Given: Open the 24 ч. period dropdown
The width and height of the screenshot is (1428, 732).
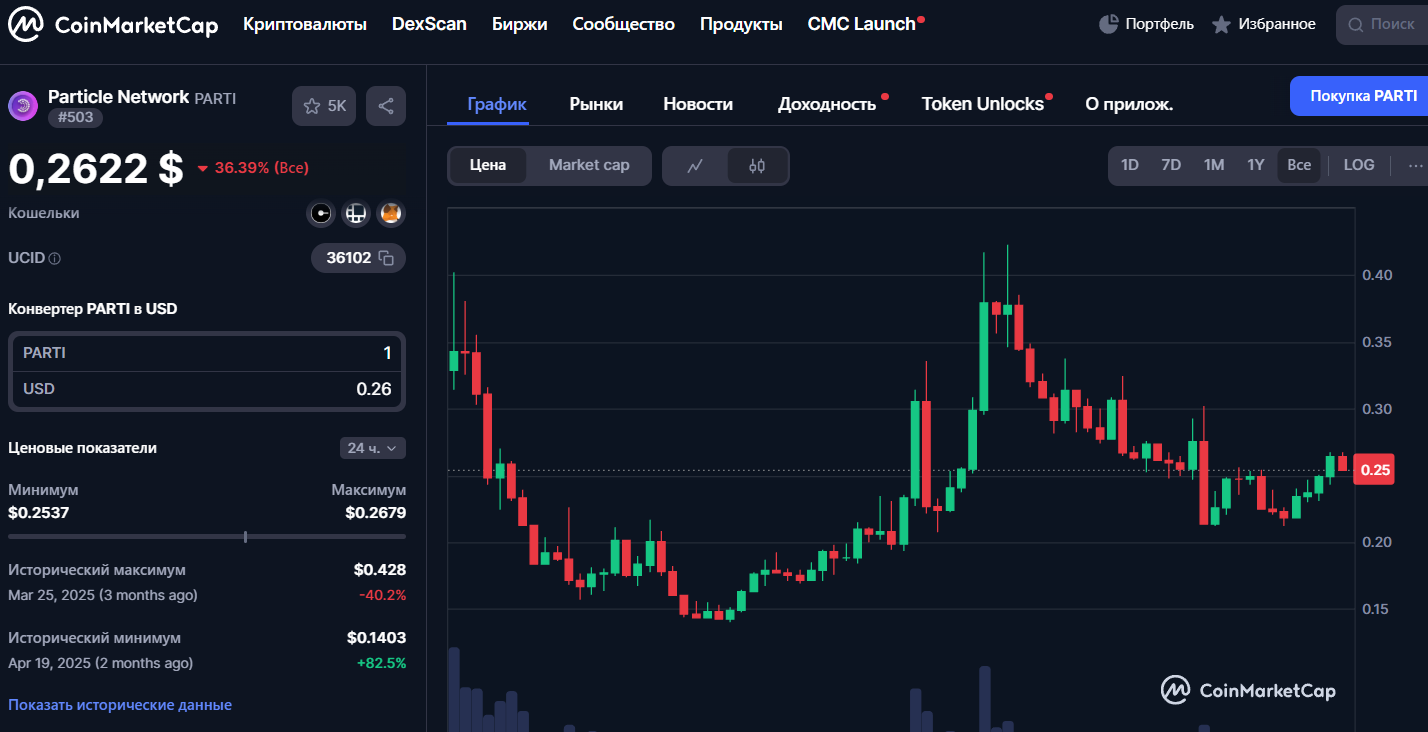Looking at the screenshot, I should (x=373, y=448).
